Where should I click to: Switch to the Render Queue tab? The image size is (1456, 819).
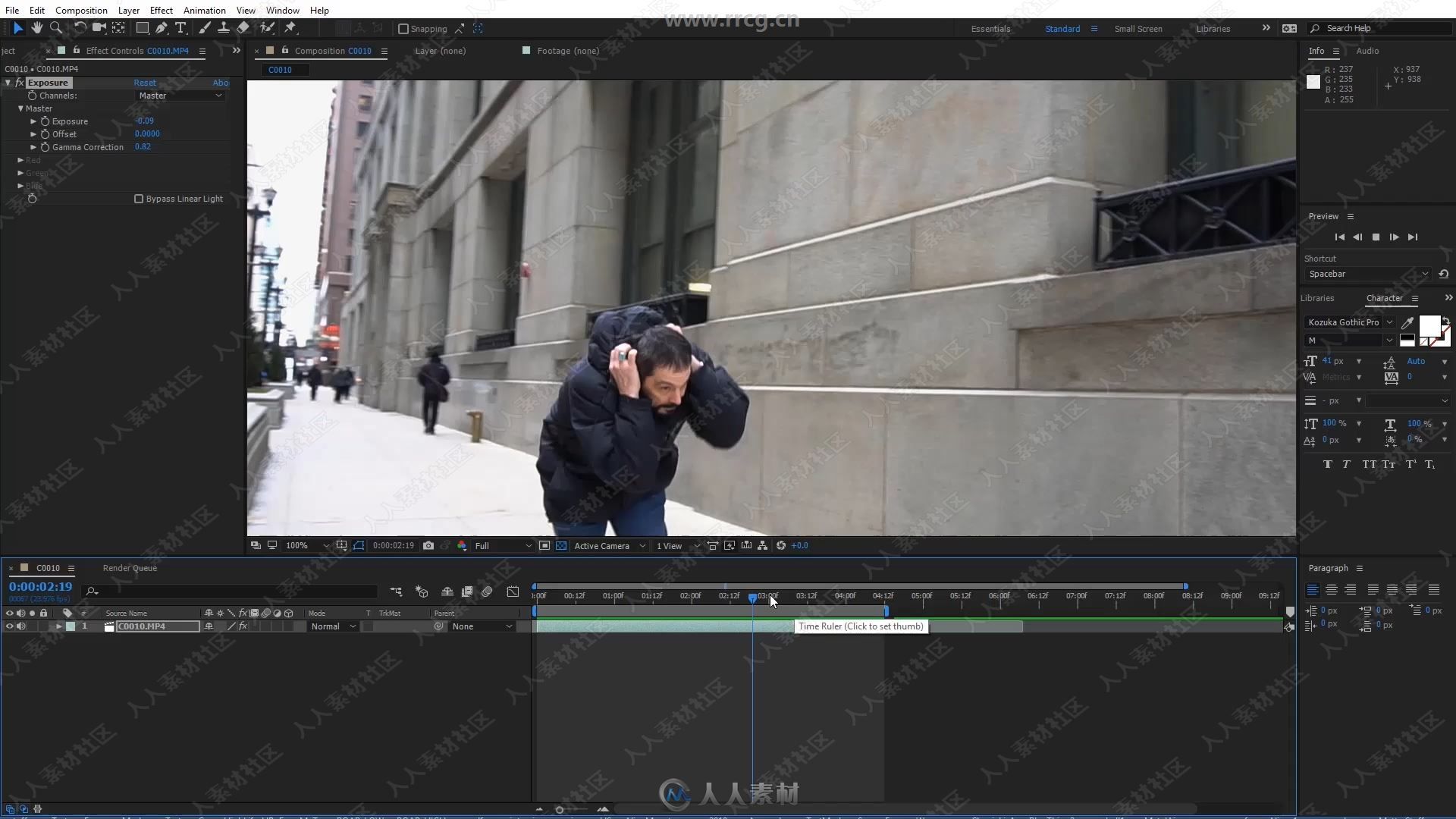130,568
